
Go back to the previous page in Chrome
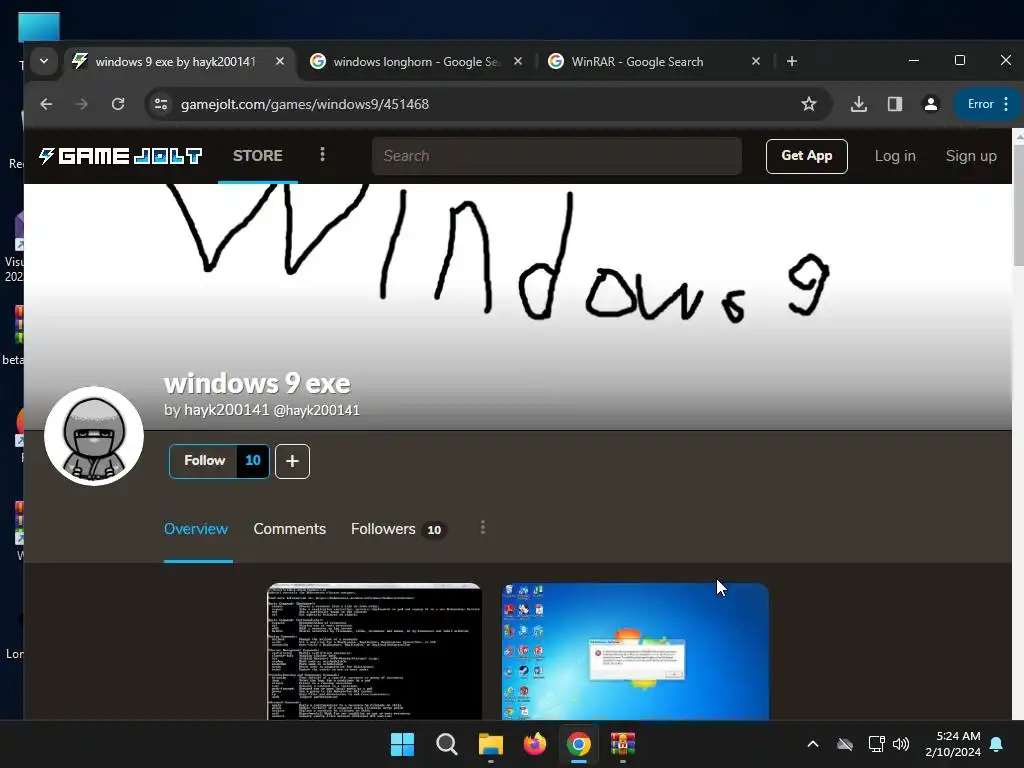46,104
